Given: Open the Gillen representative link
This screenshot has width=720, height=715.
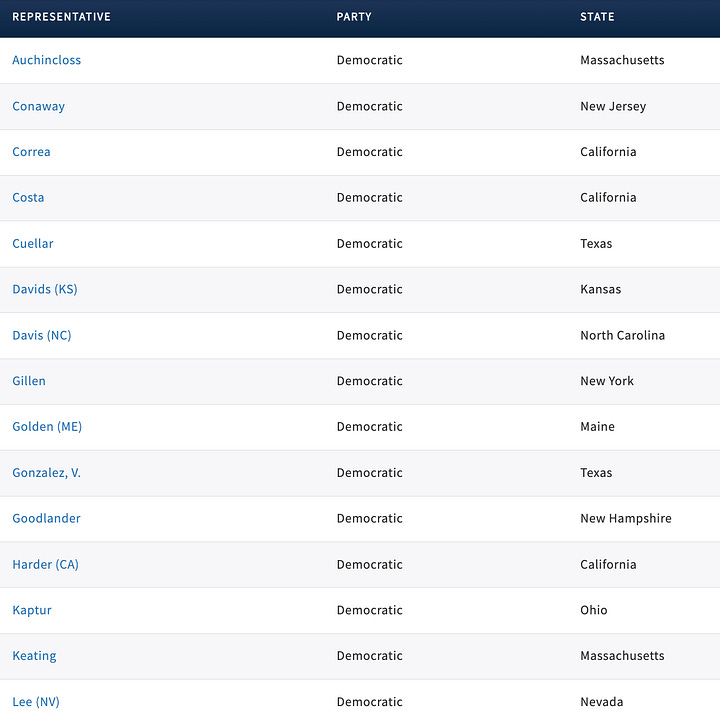Looking at the screenshot, I should [x=29, y=381].
